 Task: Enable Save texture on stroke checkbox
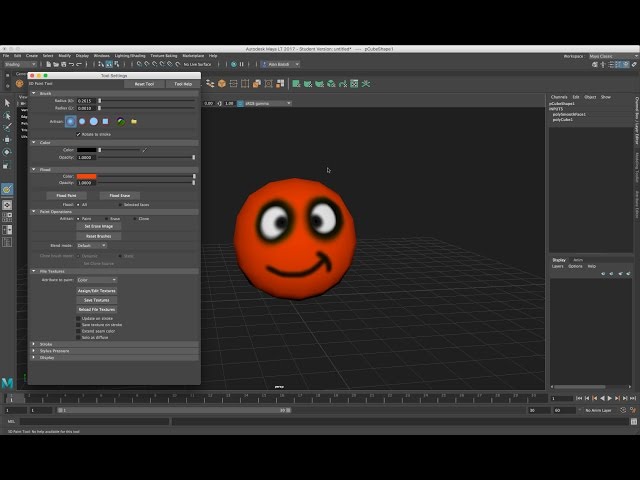point(78,325)
